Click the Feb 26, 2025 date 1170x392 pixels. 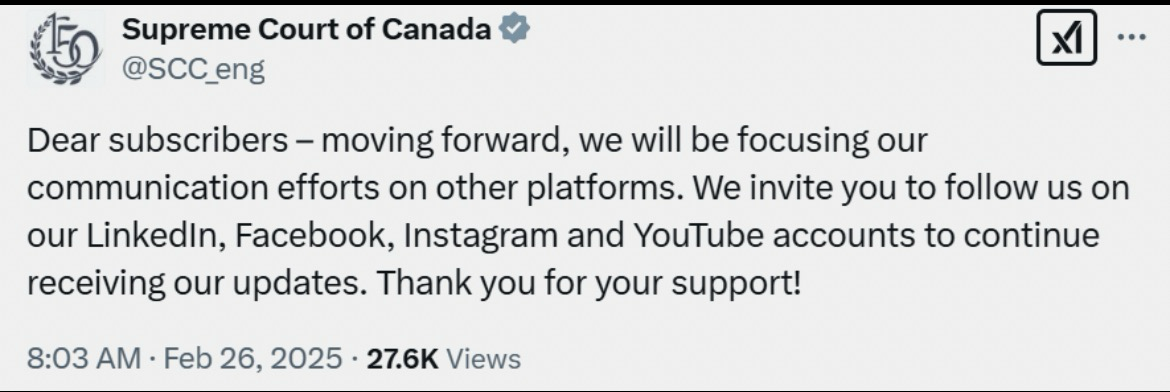pyautogui.click(x=253, y=358)
